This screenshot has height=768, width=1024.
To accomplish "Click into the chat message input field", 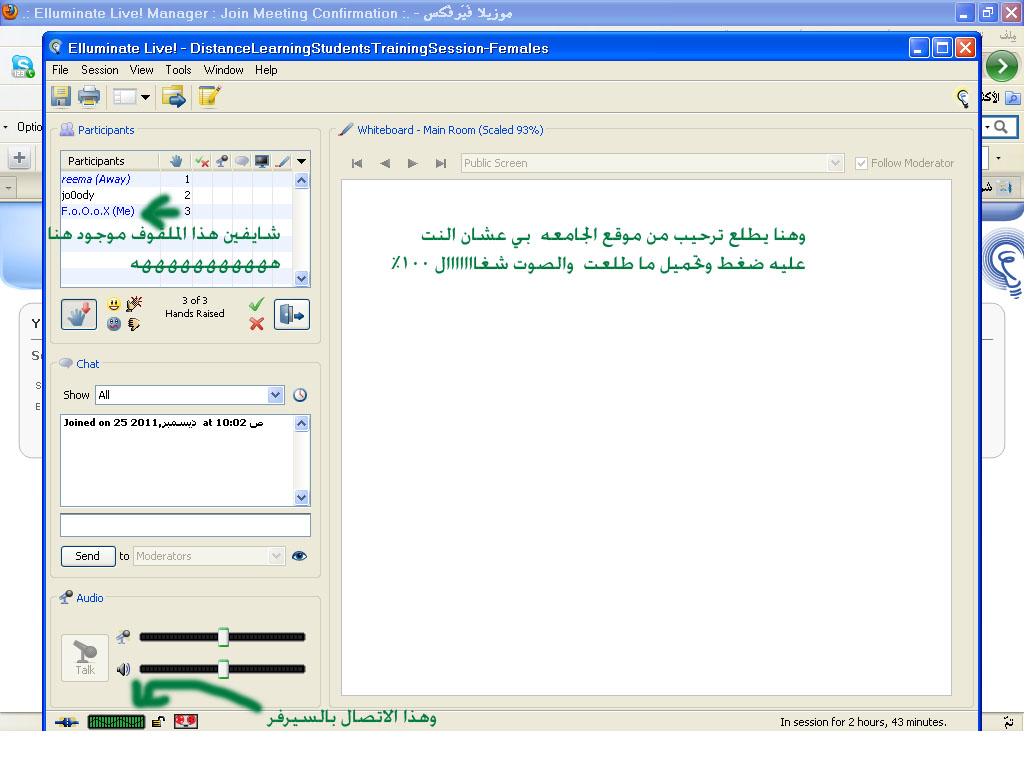I will [185, 525].
